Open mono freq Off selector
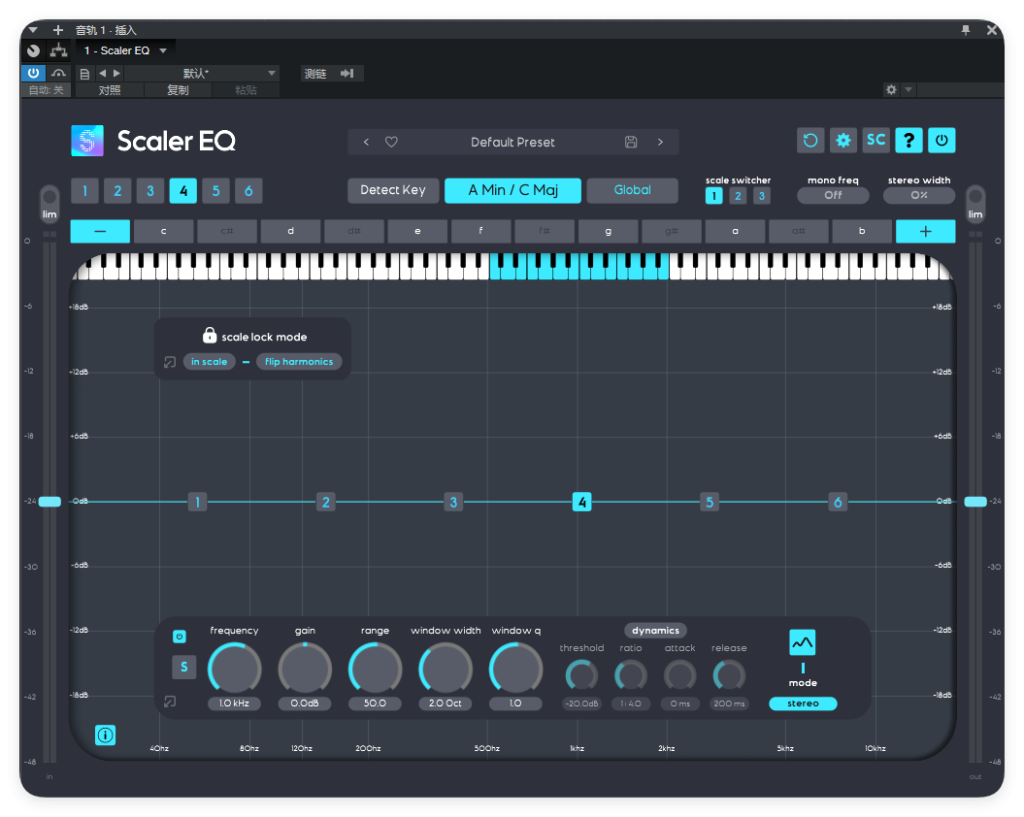Screen dimensions: 1024x817 (x=833, y=195)
